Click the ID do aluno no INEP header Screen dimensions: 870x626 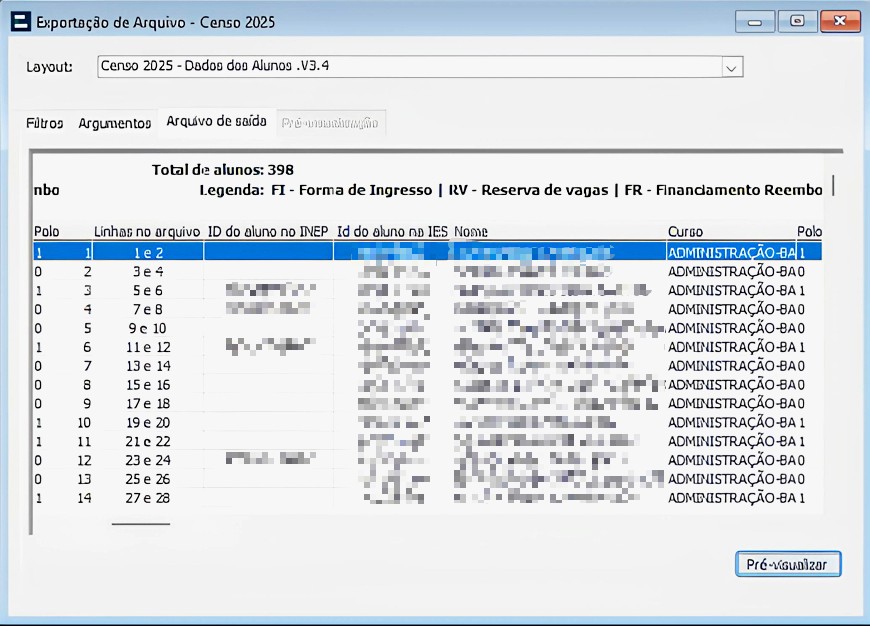tap(268, 231)
